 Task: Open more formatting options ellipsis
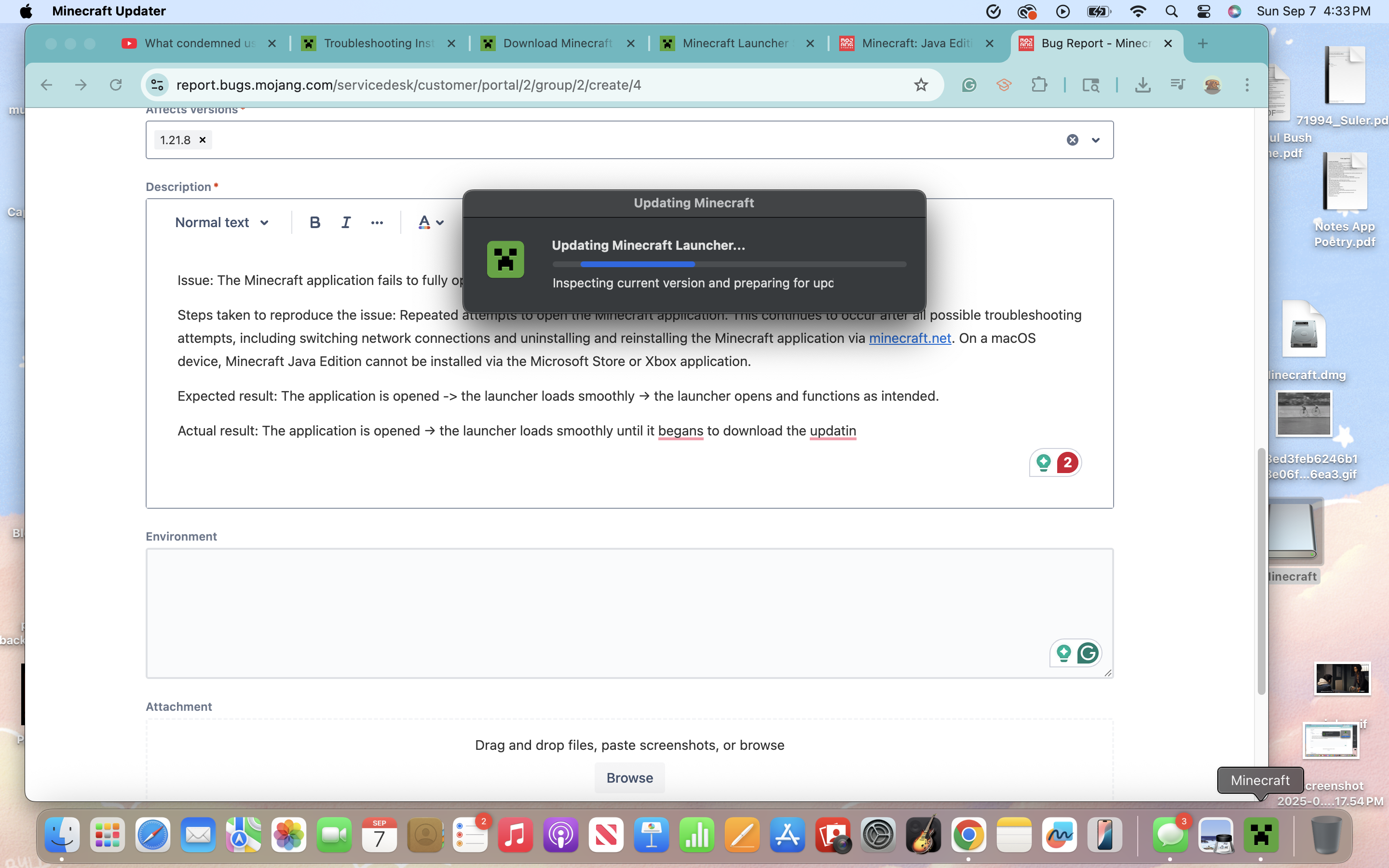(x=377, y=223)
